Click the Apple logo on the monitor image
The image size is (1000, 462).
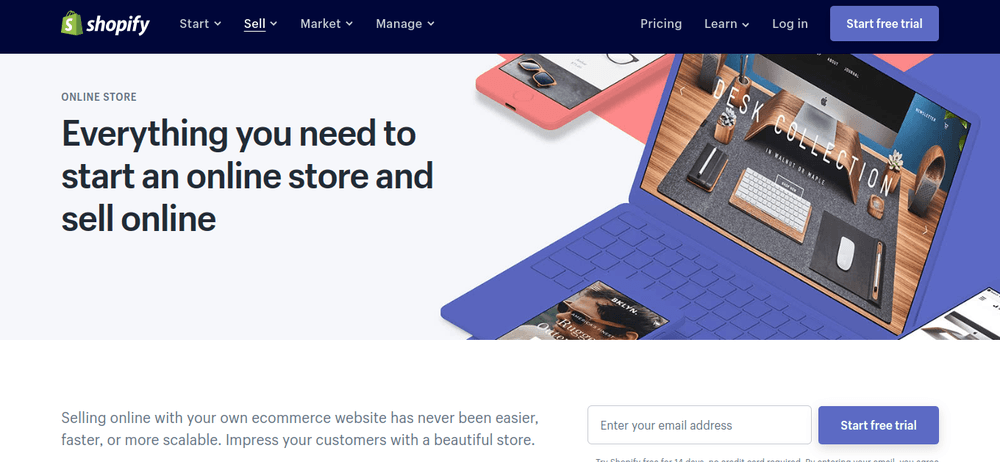tap(823, 101)
